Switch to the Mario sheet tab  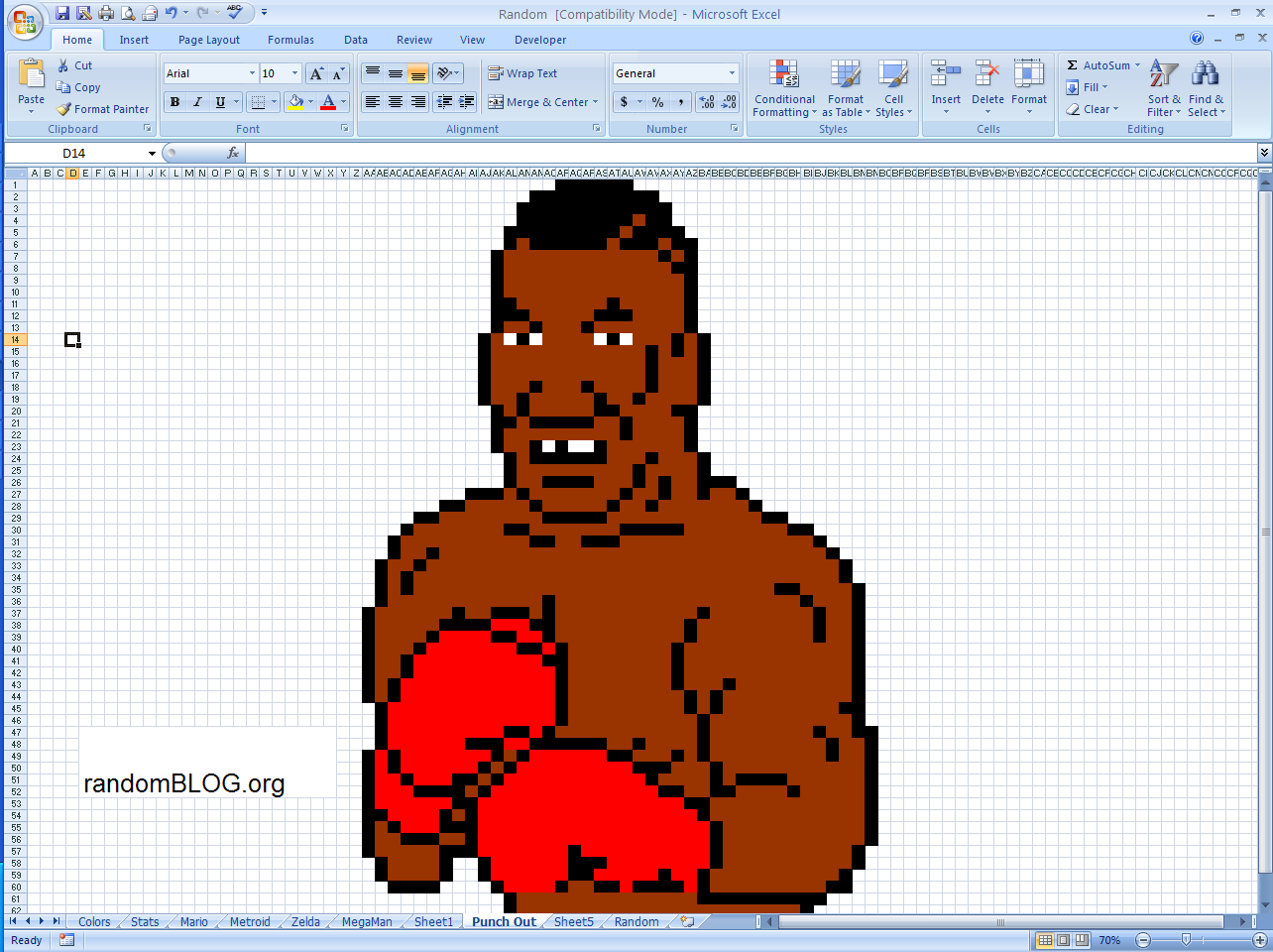click(194, 922)
